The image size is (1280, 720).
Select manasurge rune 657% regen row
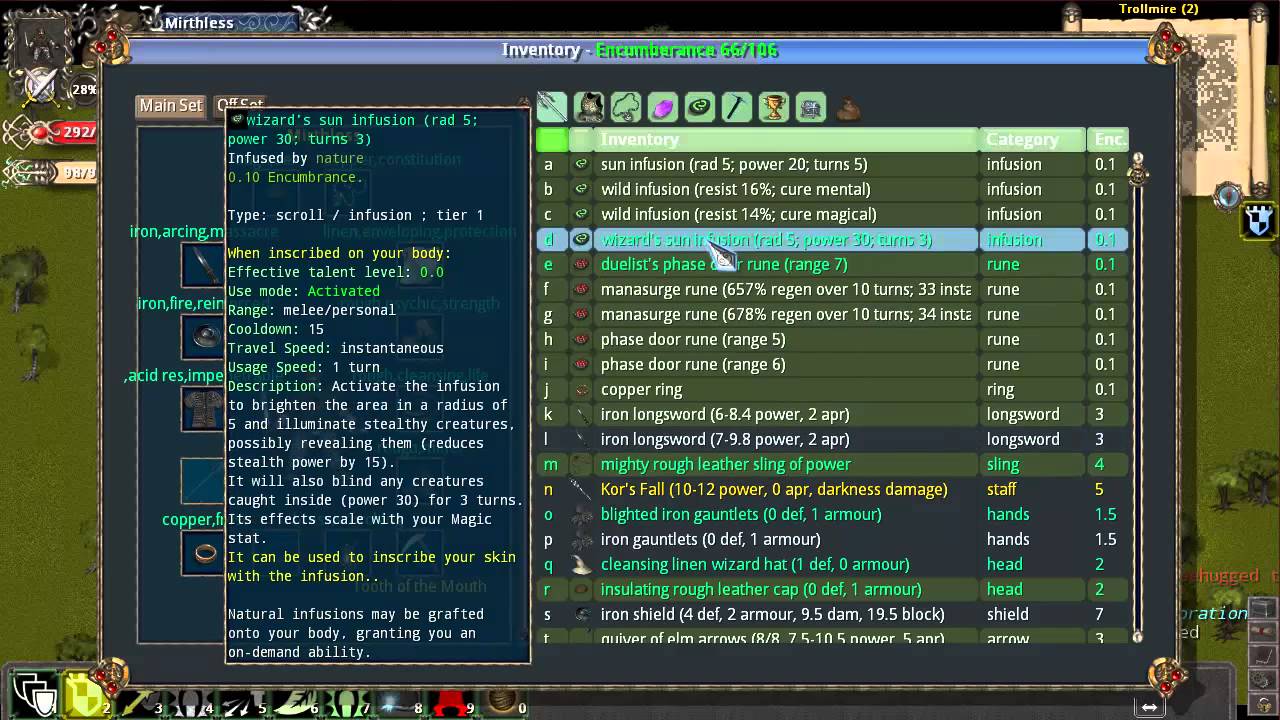(x=832, y=289)
